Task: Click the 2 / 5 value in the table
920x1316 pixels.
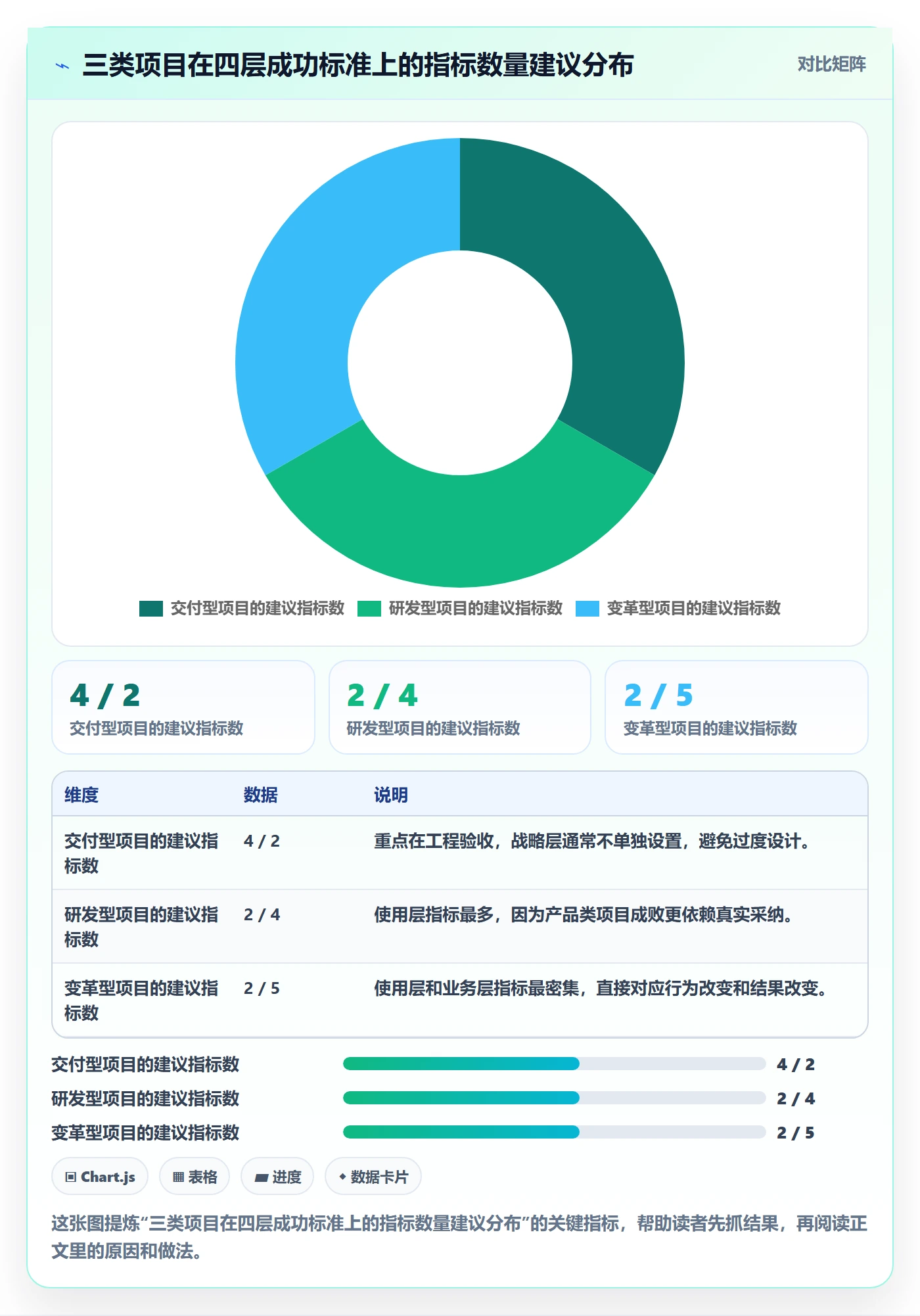Action: point(262,988)
